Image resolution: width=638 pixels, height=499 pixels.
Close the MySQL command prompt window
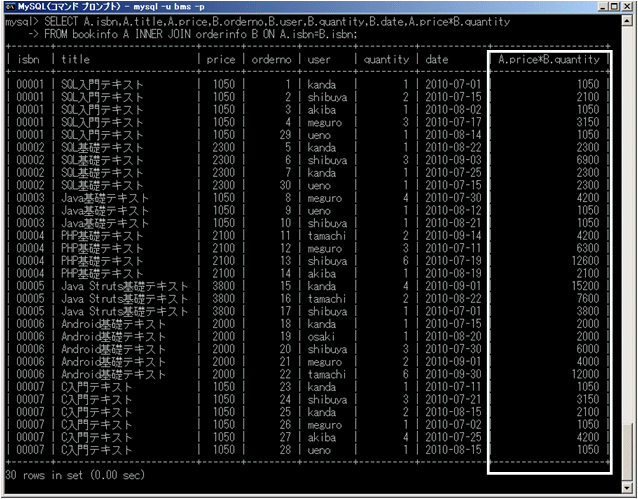(627, 7)
